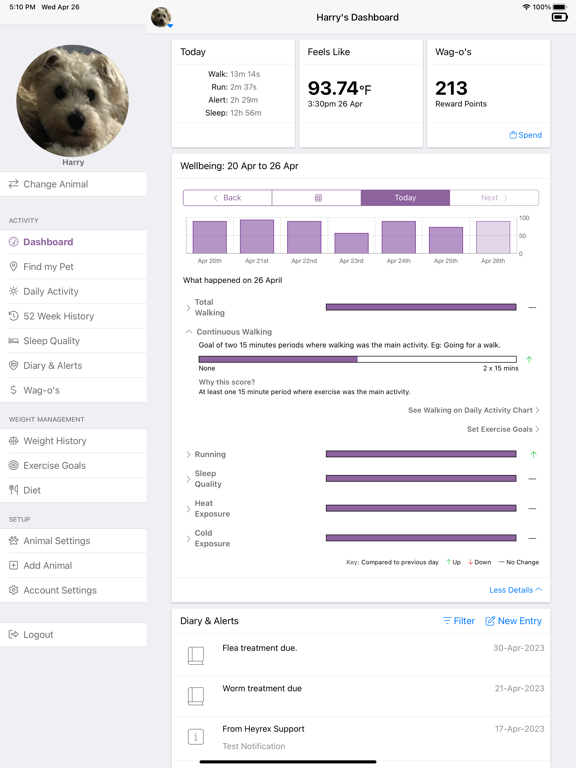The width and height of the screenshot is (576, 768).
Task: Tap New Entry in Diary & Alerts
Action: click(x=513, y=621)
